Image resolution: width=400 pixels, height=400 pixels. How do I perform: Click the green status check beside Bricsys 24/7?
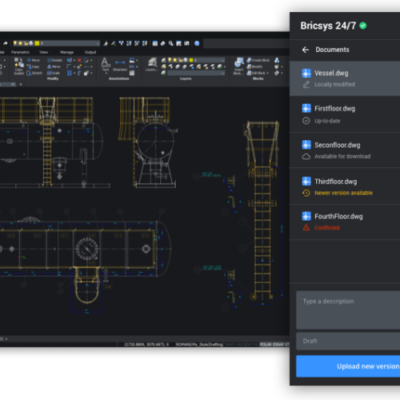tap(363, 25)
